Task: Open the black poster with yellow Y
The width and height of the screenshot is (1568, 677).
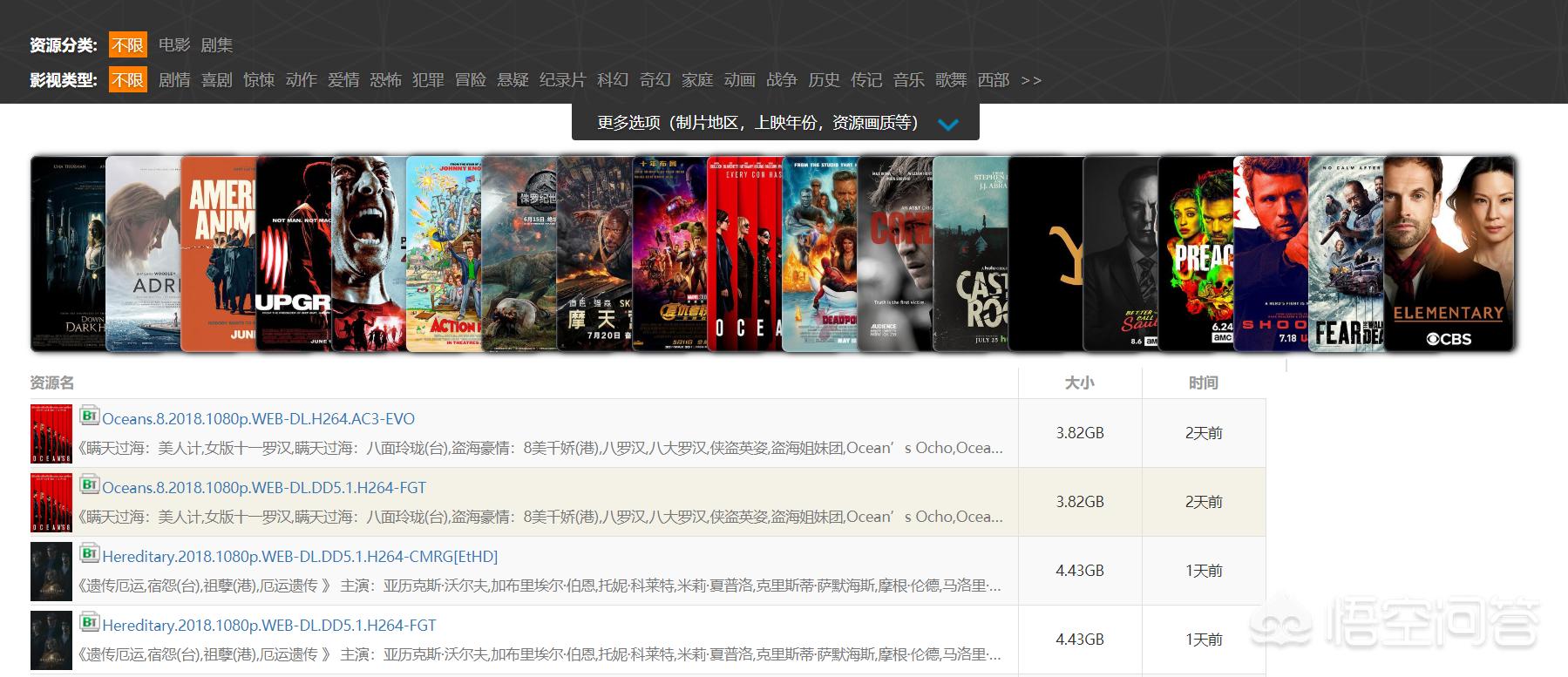Action: pyautogui.click(x=1045, y=254)
